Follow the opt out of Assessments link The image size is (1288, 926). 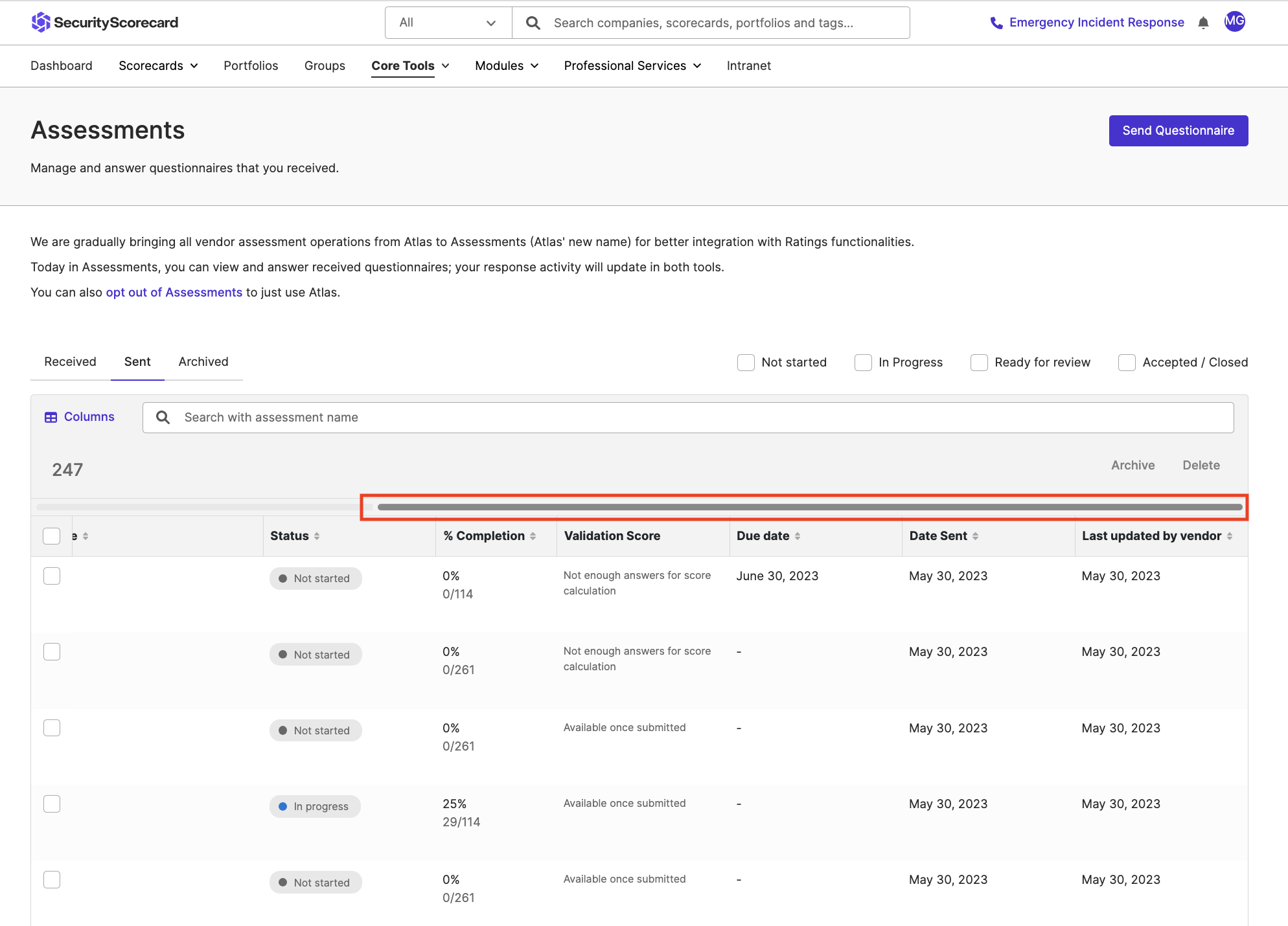[174, 292]
